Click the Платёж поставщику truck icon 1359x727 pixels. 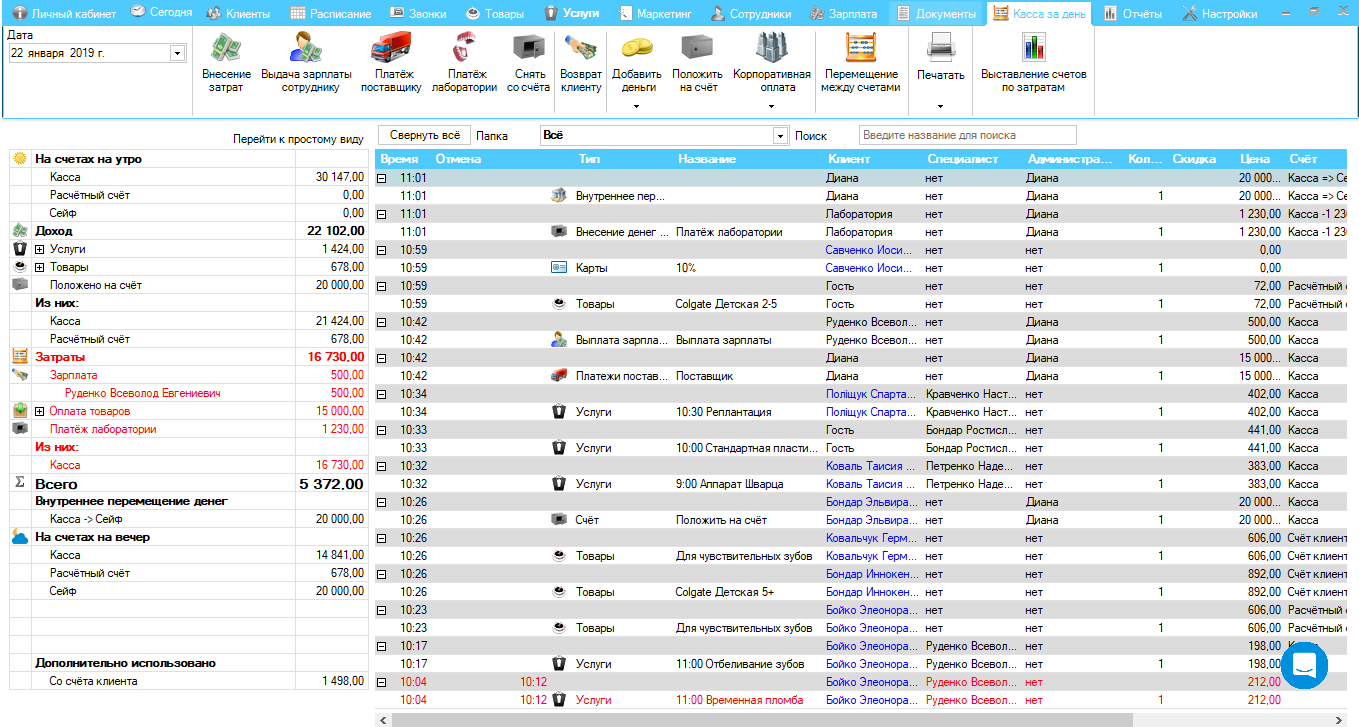point(391,49)
